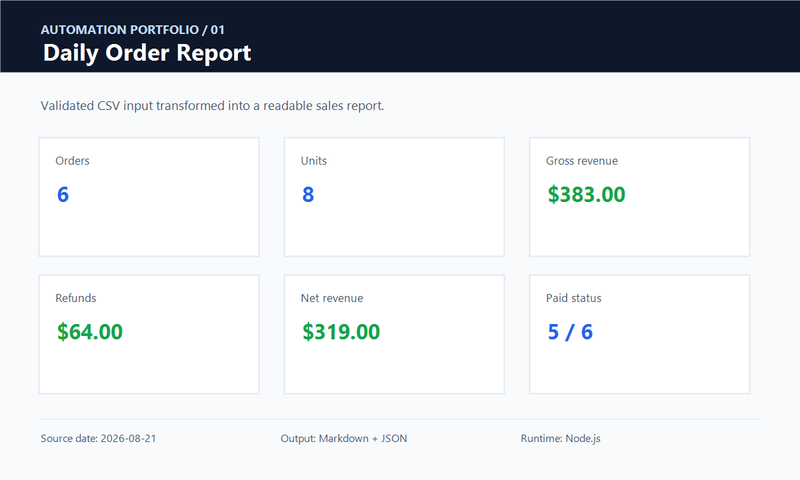The image size is (800, 480).
Task: Select 'AUTOMATION PORTFOLIO / 01' header text
Action: coord(133,30)
